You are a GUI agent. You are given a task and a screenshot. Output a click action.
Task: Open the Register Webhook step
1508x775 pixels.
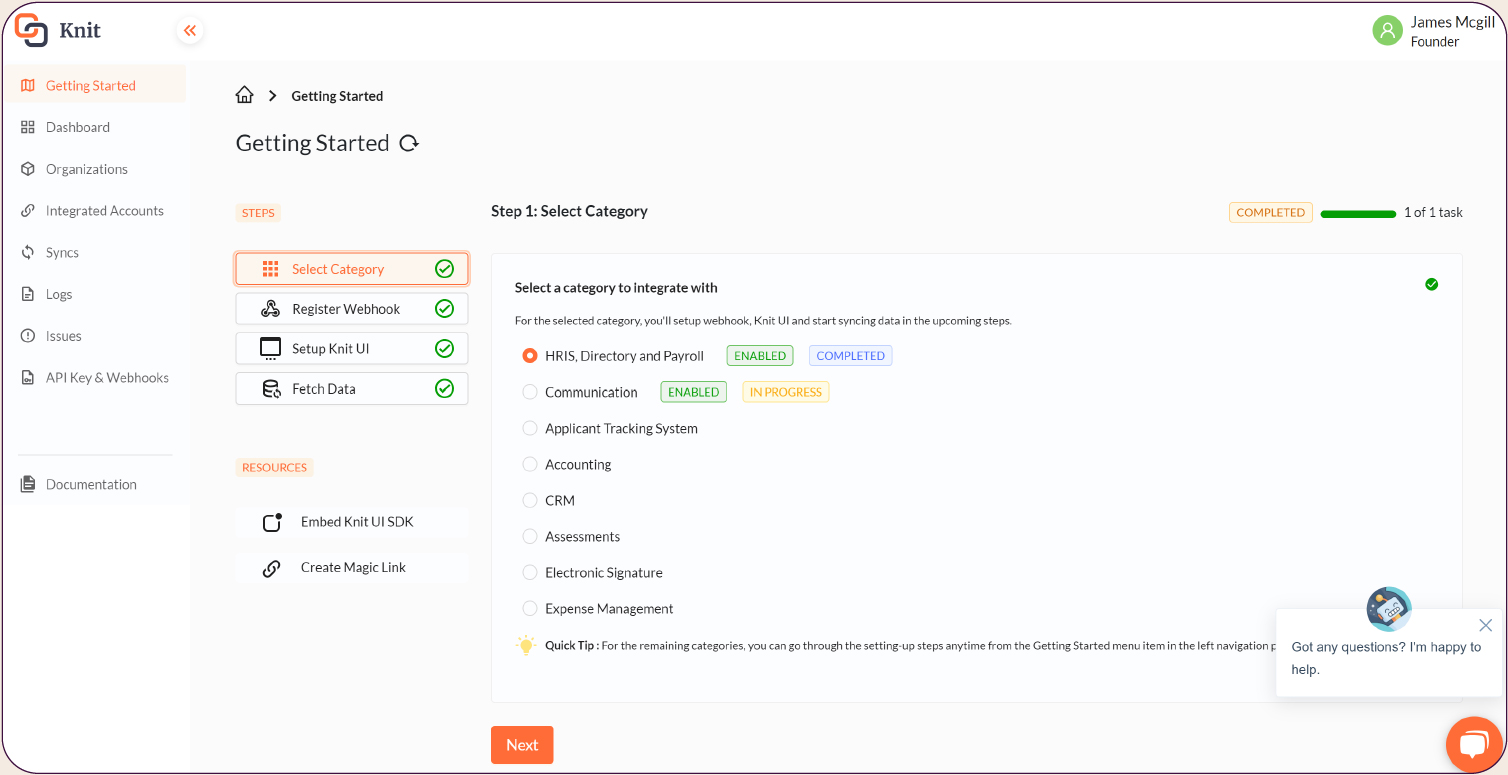pyautogui.click(x=352, y=309)
